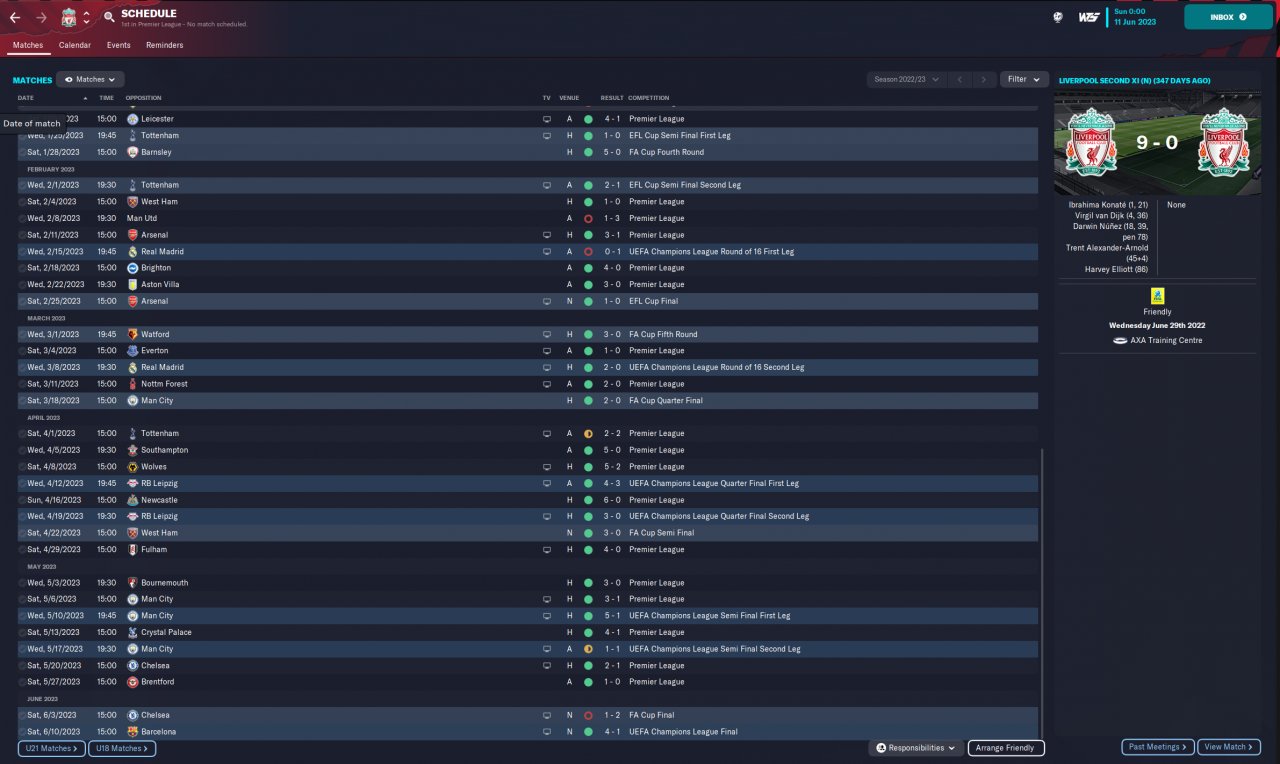The height and width of the screenshot is (764, 1280).
Task: Open the WTS logo menu
Action: (1089, 17)
